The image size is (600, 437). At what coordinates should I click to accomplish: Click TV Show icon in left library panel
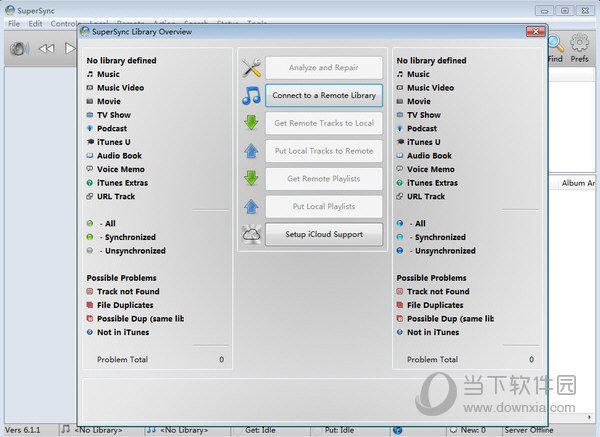click(x=90, y=115)
